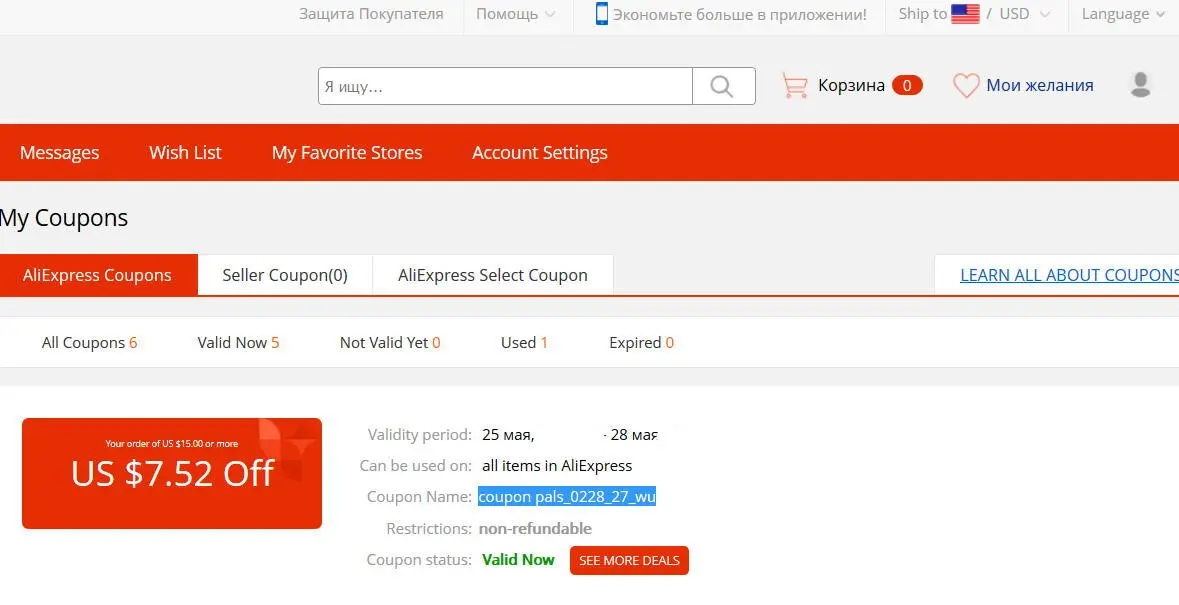Viewport: 1179px width, 605px height.
Task: Focus the Я ищу search field
Action: [x=505, y=86]
